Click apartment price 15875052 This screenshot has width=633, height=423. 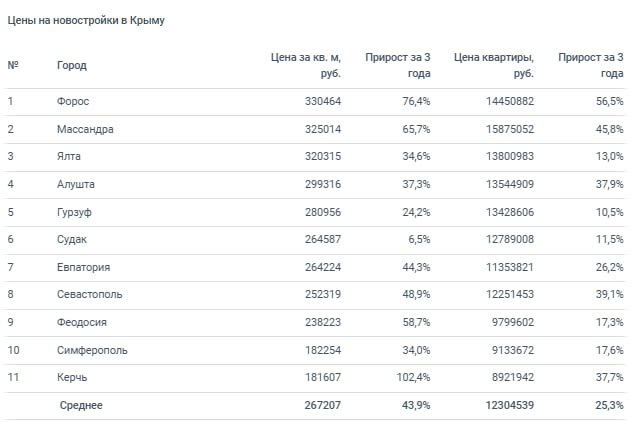pos(510,130)
